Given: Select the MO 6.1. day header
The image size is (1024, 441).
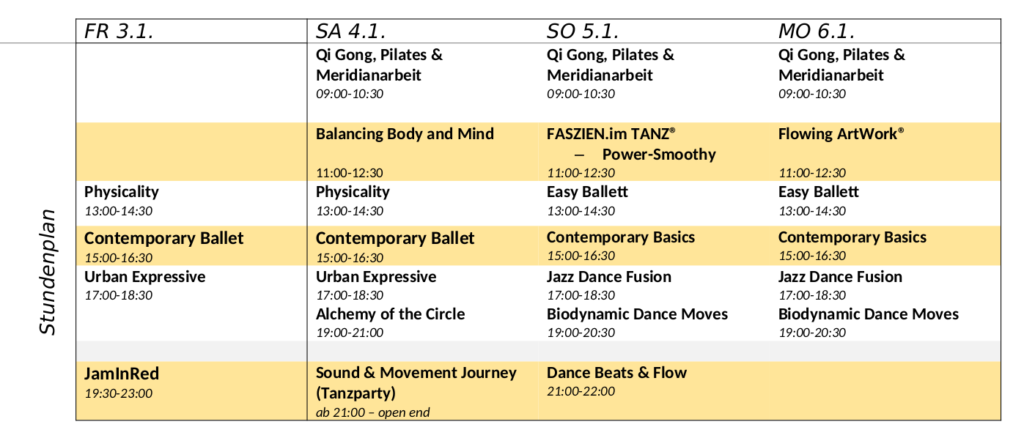Looking at the screenshot, I should click(x=817, y=31).
